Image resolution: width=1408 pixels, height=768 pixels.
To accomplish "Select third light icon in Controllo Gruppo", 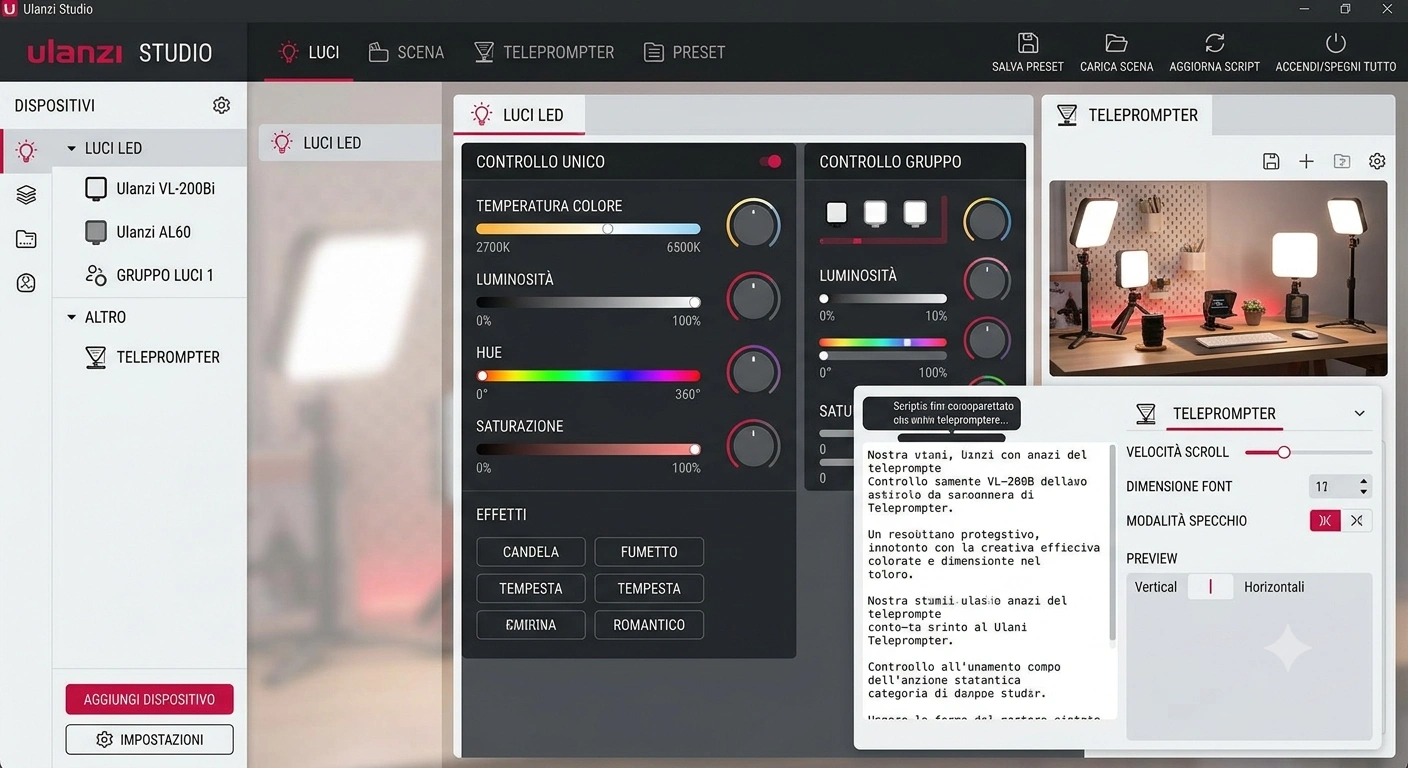I will [x=915, y=212].
